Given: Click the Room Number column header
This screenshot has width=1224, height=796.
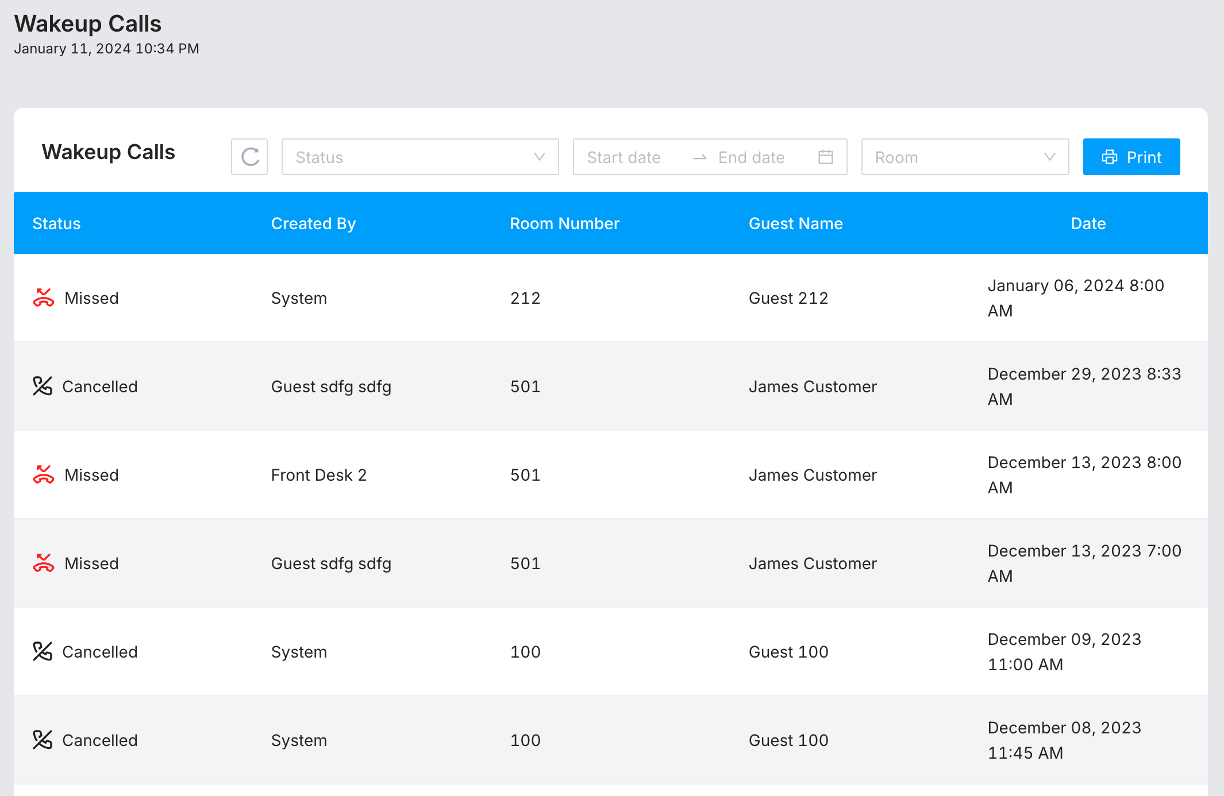Looking at the screenshot, I should point(565,223).
